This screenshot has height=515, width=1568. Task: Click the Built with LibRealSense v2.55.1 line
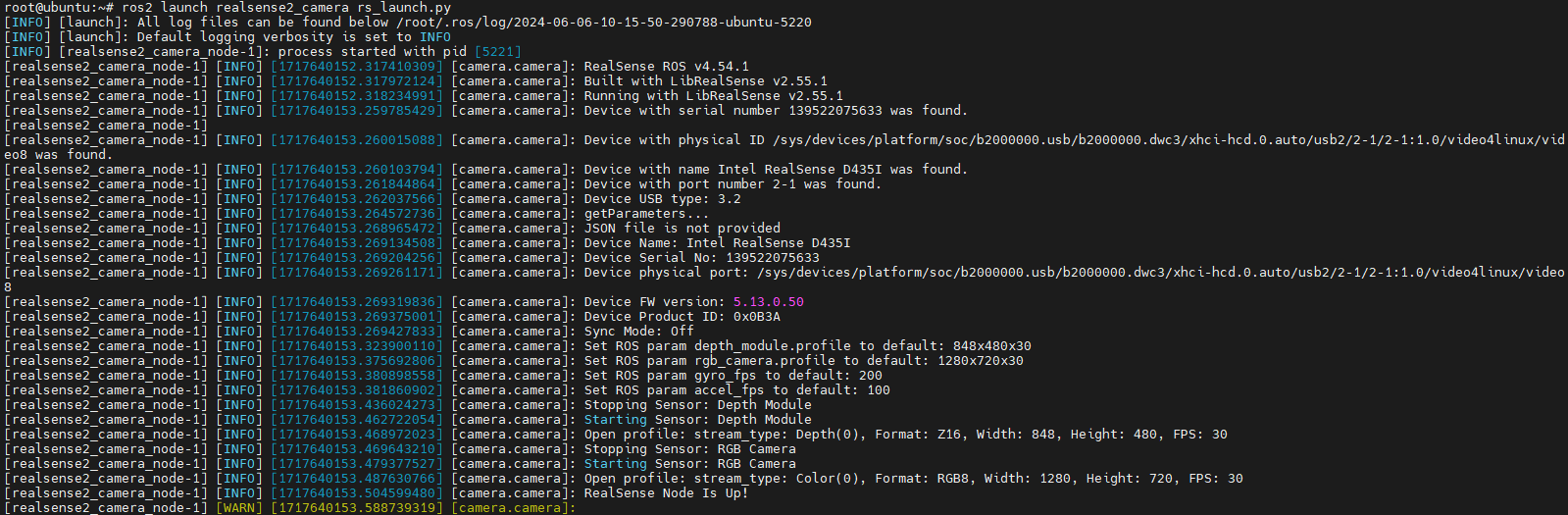[x=705, y=80]
